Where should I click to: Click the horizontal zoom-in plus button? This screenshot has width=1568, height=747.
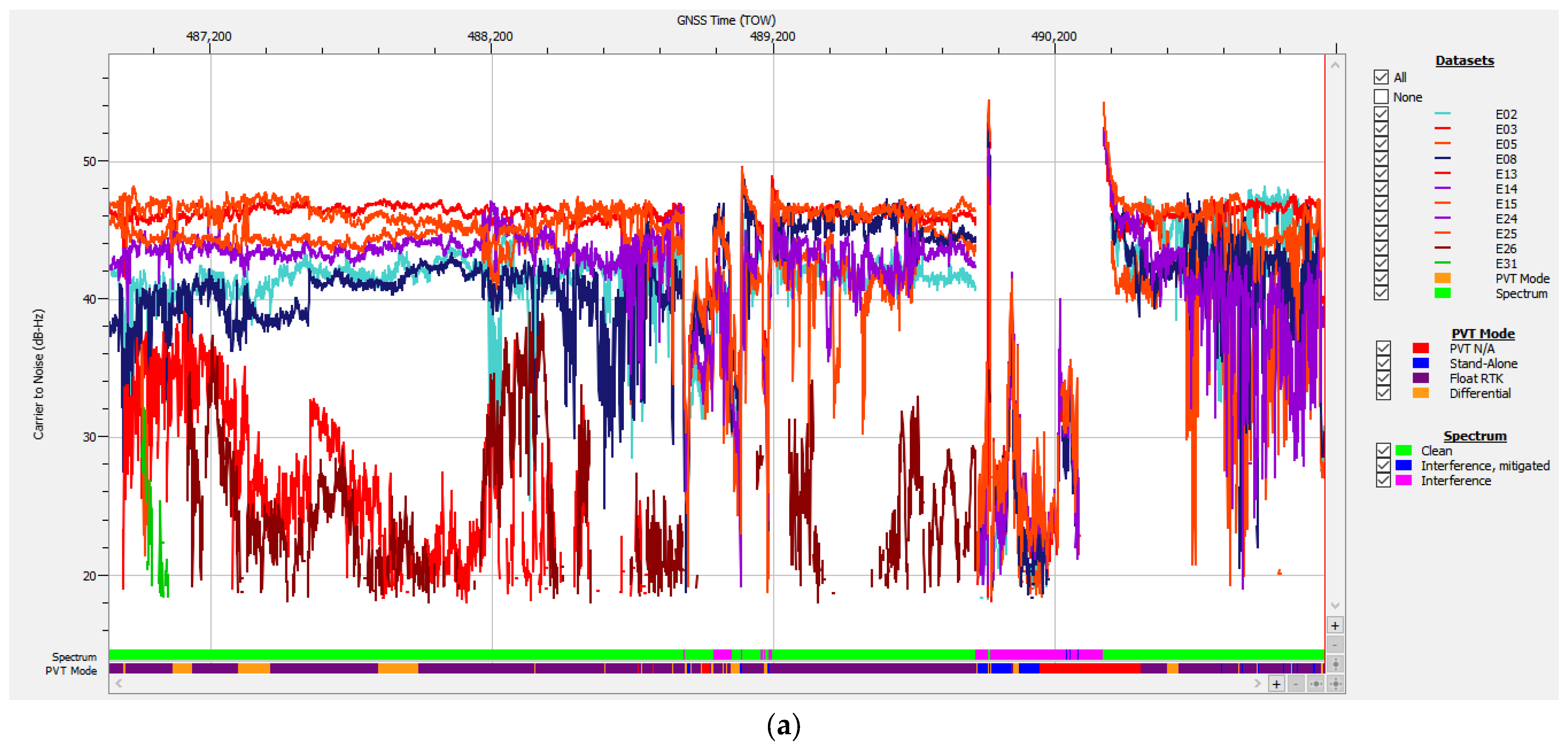1276,683
